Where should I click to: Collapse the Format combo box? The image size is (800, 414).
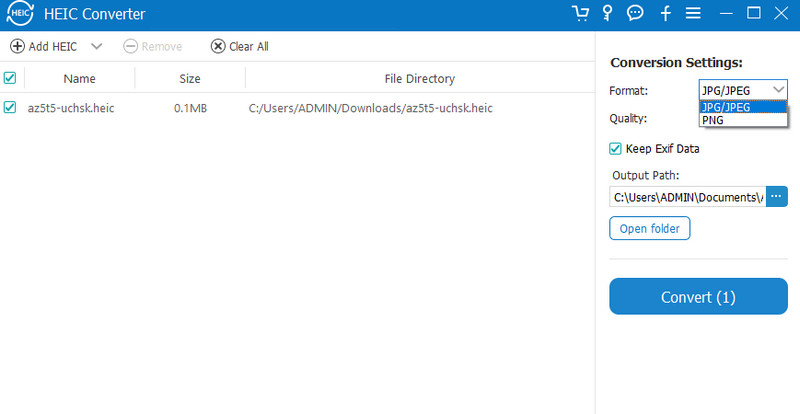click(743, 90)
